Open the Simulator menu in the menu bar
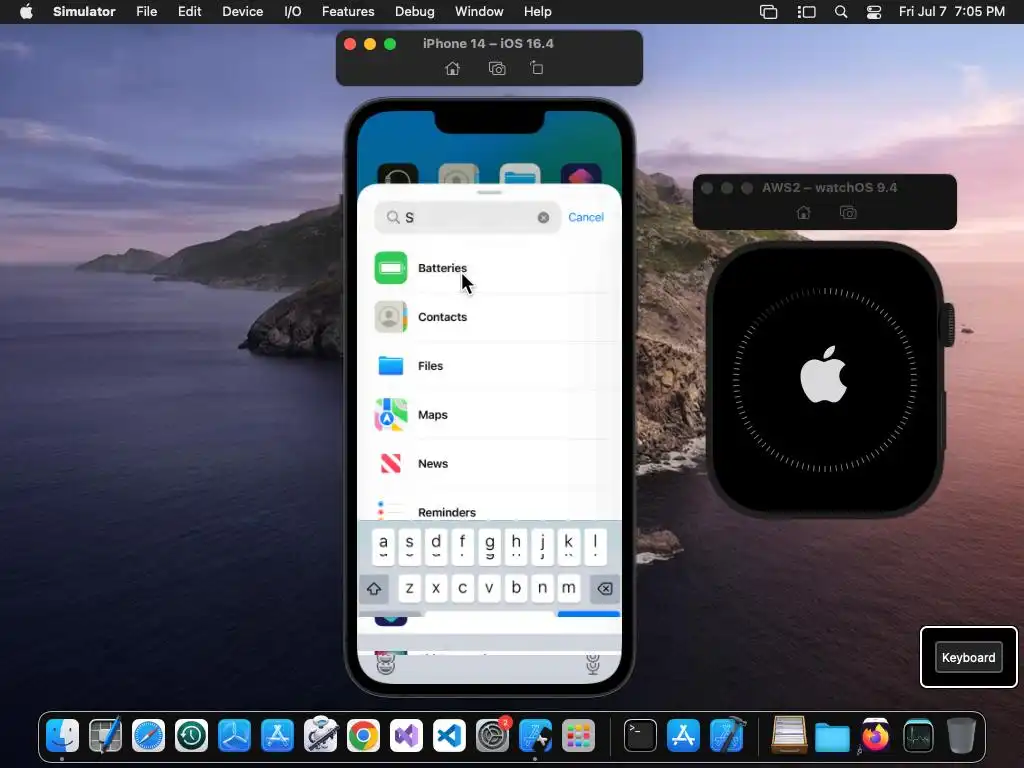This screenshot has width=1024, height=768. pyautogui.click(x=84, y=12)
